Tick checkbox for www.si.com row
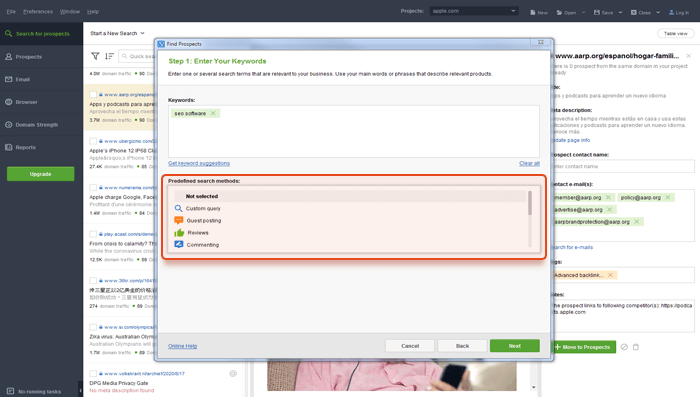 tap(93, 327)
